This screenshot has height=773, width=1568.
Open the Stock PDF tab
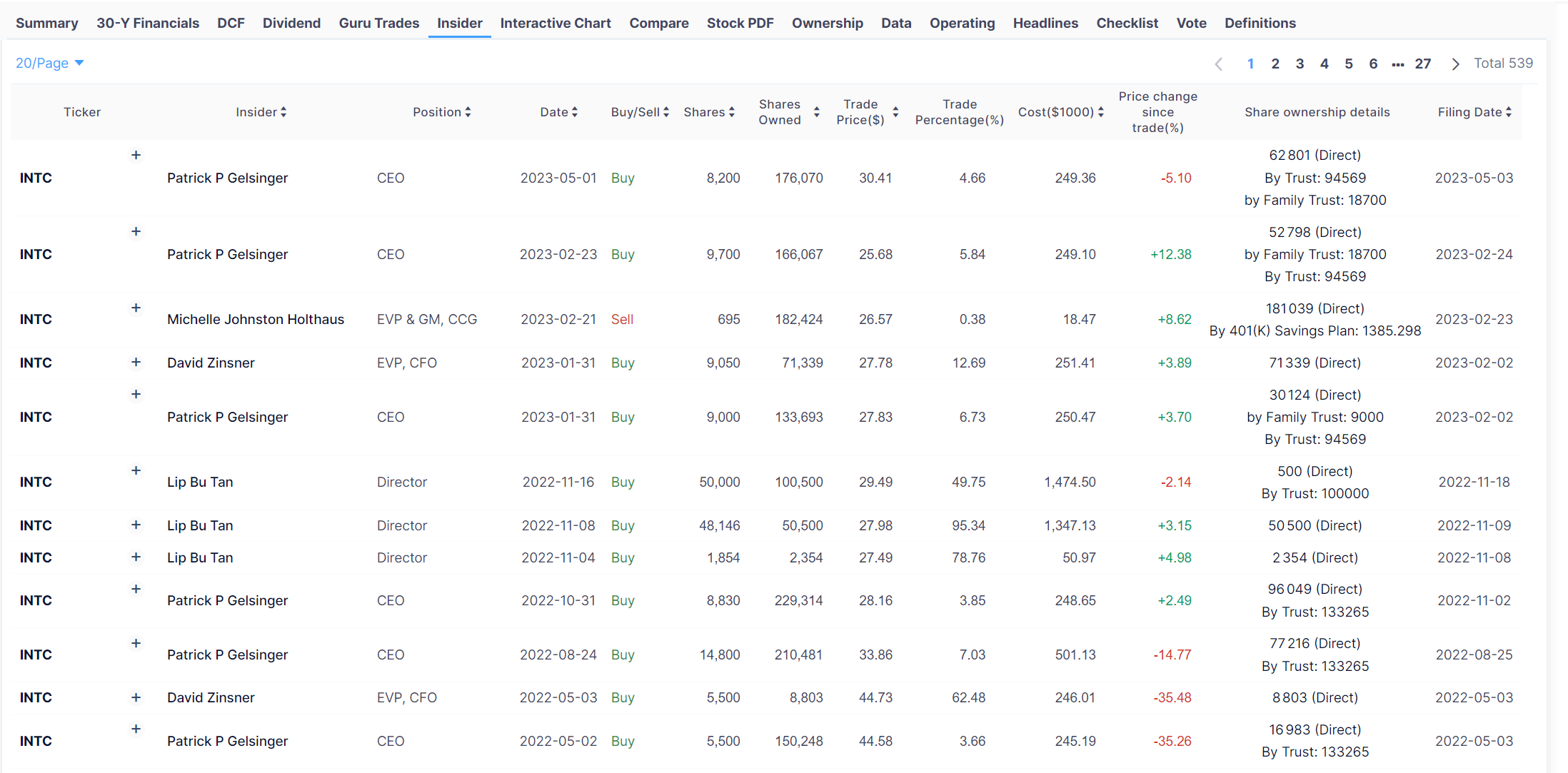[740, 23]
